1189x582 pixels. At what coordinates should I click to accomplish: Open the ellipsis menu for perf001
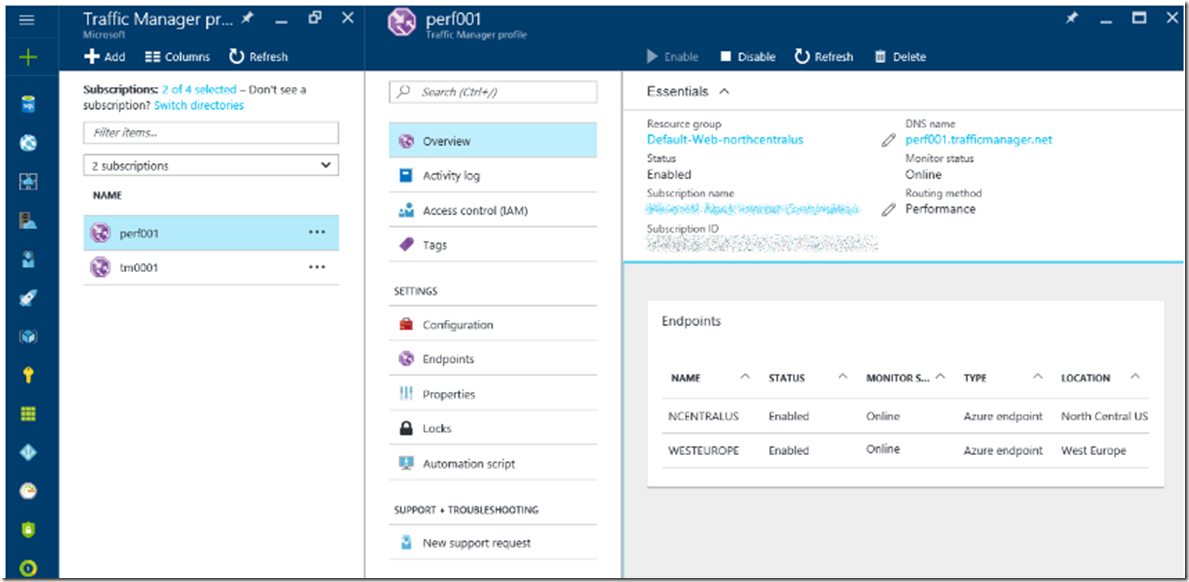[x=317, y=232]
